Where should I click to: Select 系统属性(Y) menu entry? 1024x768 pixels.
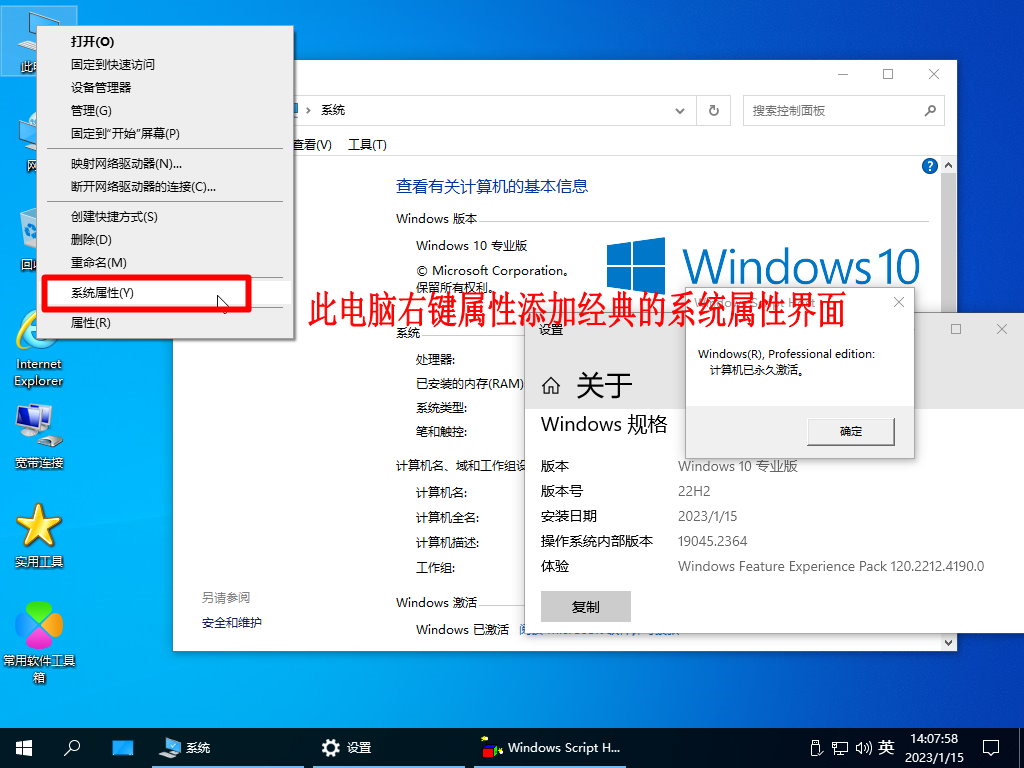[x=165, y=293]
